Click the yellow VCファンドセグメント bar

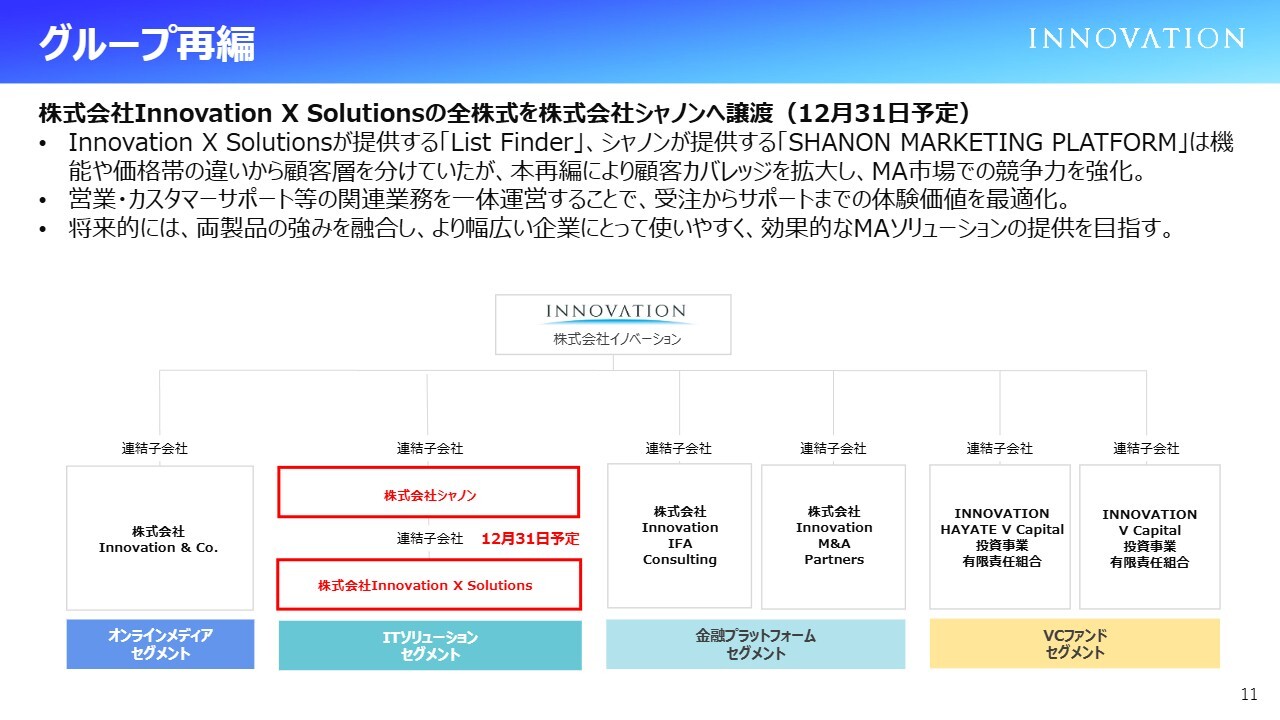pos(1074,643)
